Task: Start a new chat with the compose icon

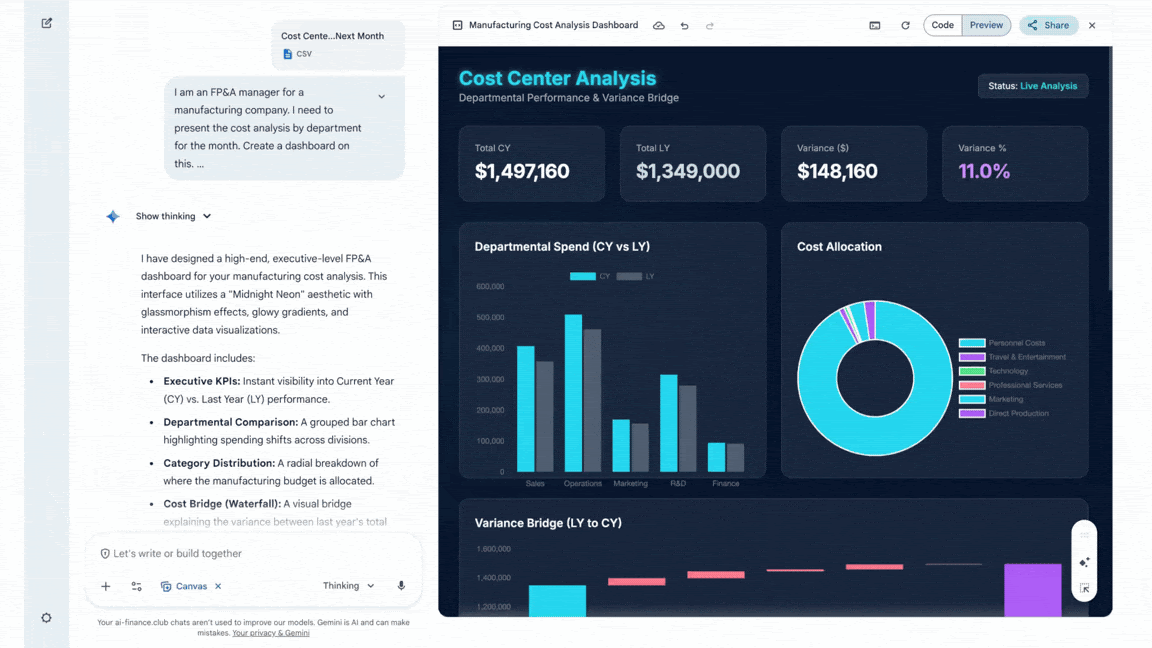Action: pos(47,23)
